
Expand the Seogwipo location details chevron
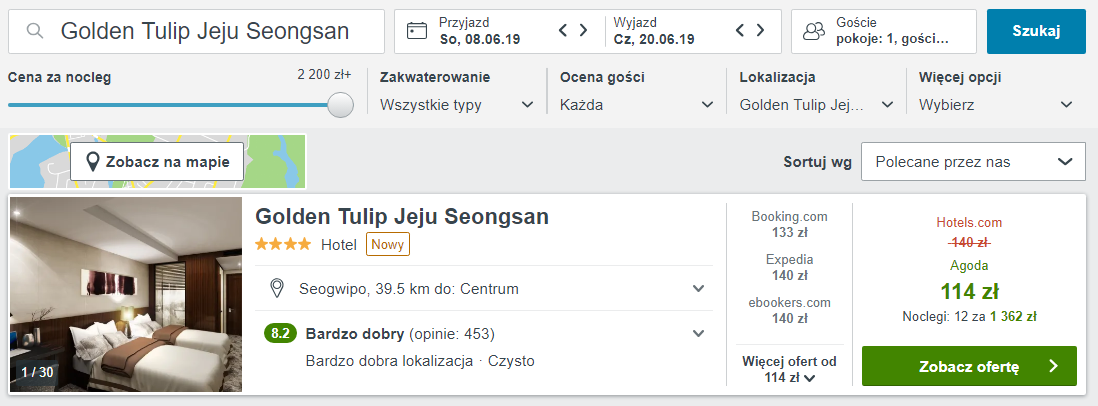point(698,289)
